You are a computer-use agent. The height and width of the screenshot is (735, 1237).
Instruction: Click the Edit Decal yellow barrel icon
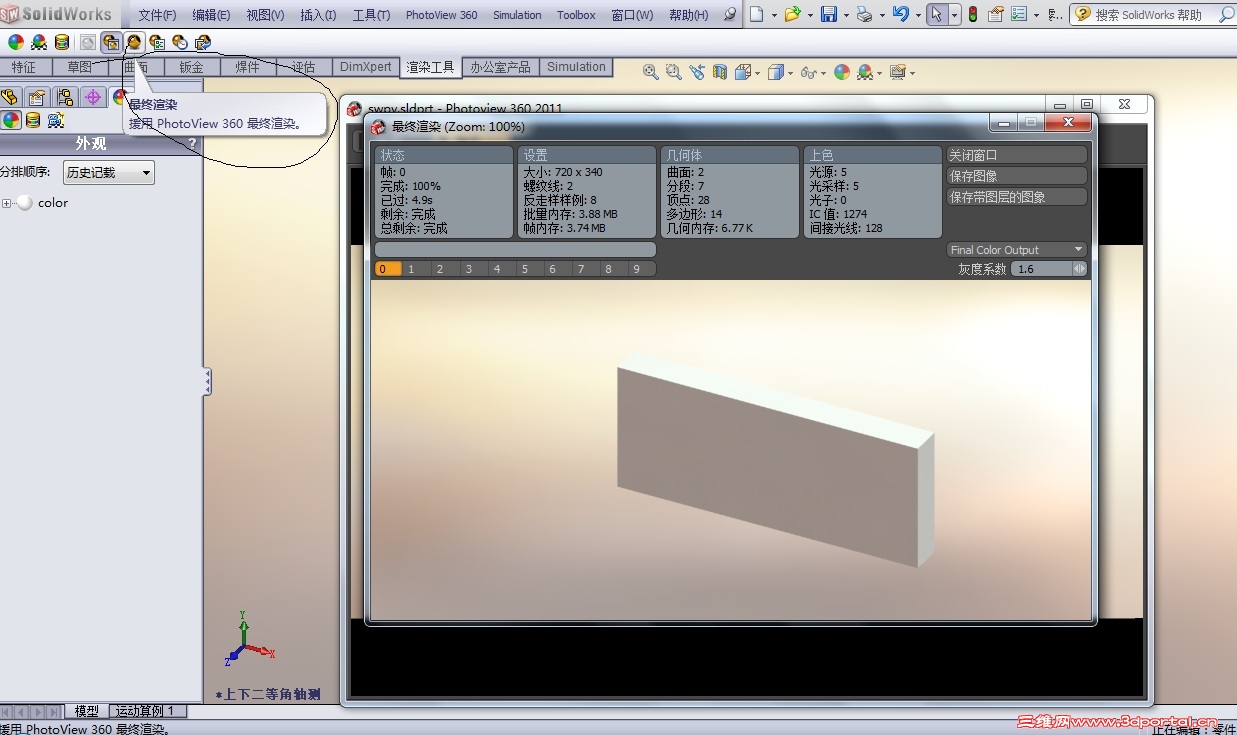(x=62, y=42)
